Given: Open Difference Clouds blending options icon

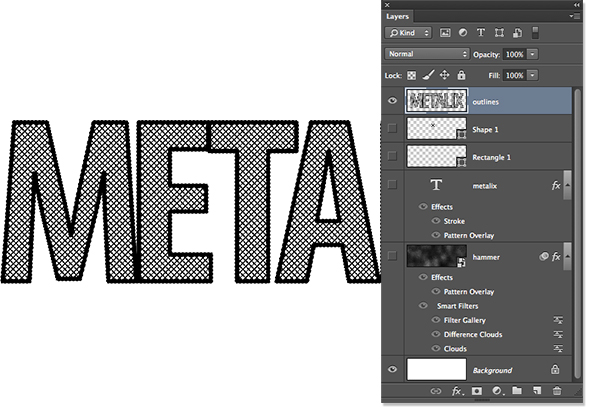Looking at the screenshot, I should [x=558, y=334].
